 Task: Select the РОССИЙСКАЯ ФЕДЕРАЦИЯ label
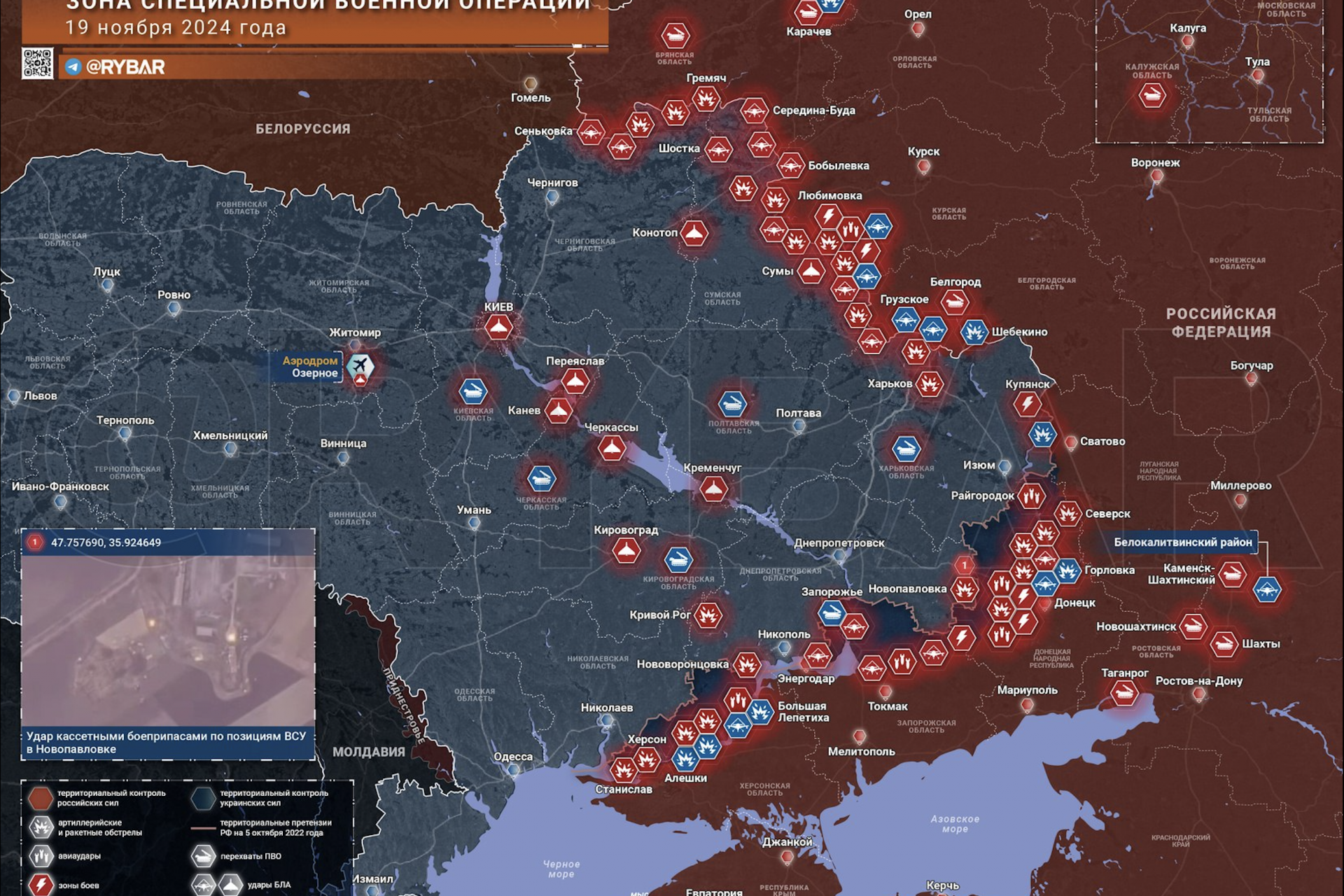(x=1221, y=323)
